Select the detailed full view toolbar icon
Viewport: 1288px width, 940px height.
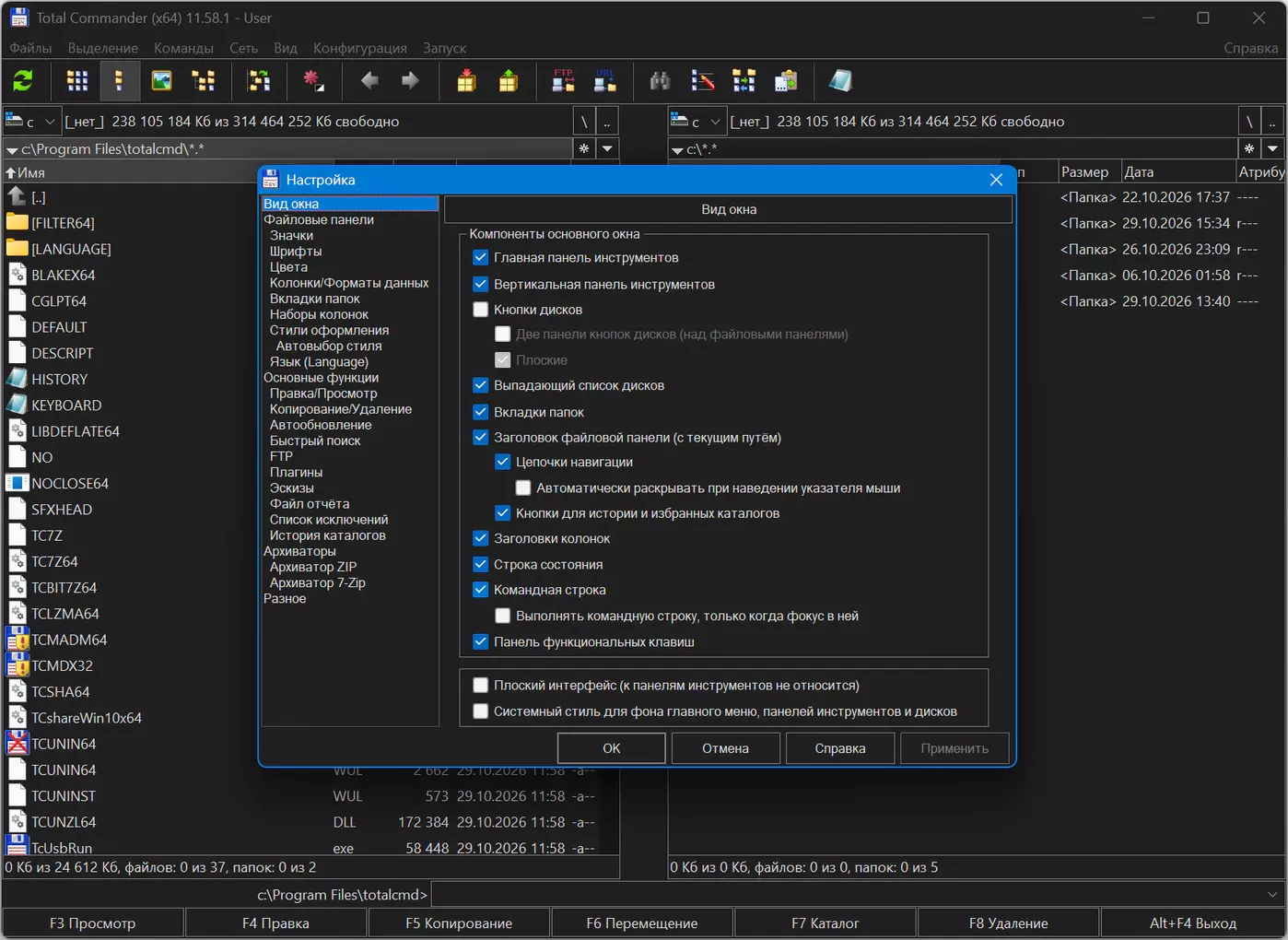[119, 81]
